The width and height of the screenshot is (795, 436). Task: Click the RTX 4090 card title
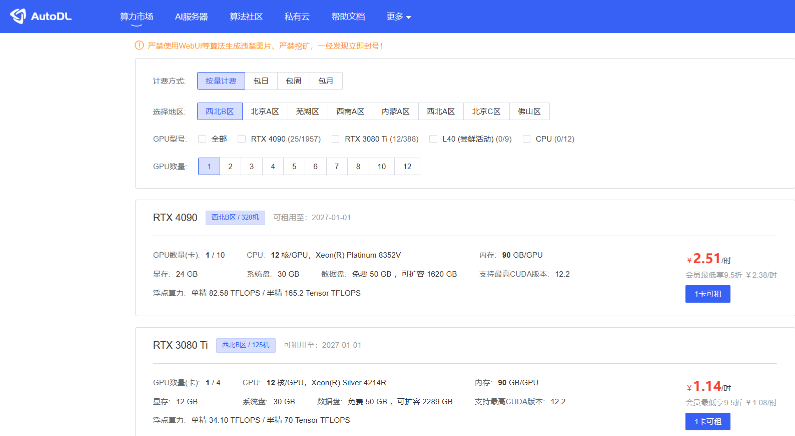(x=175, y=217)
